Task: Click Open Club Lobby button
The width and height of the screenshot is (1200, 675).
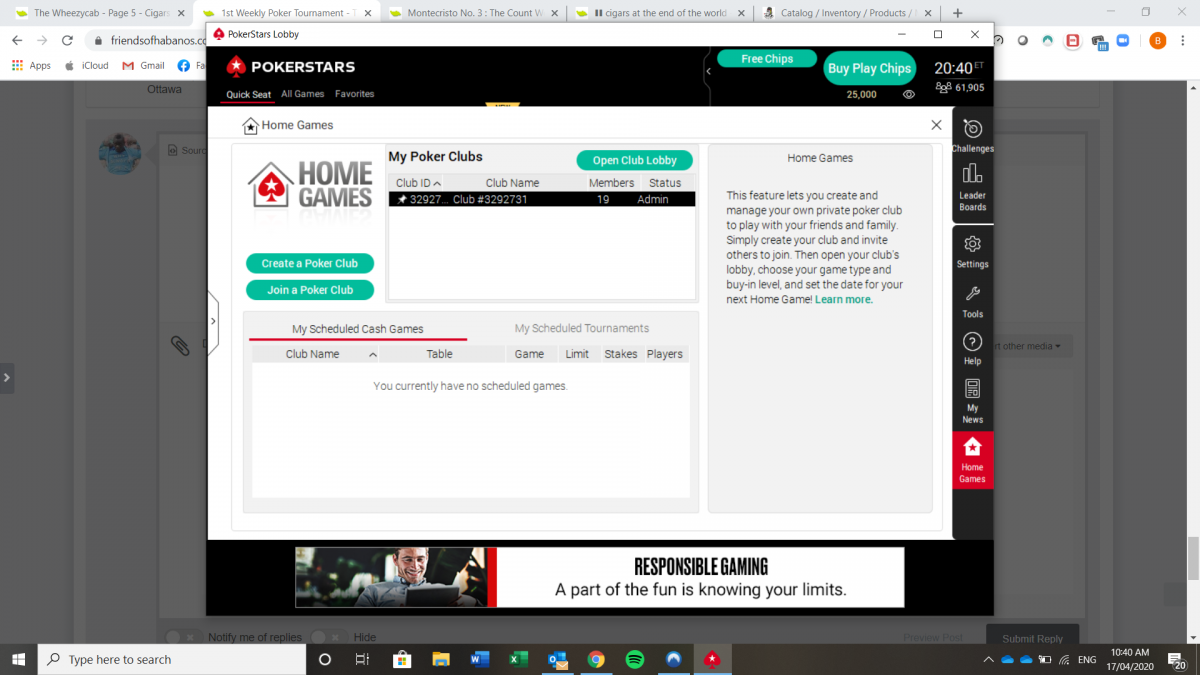Action: (x=635, y=160)
